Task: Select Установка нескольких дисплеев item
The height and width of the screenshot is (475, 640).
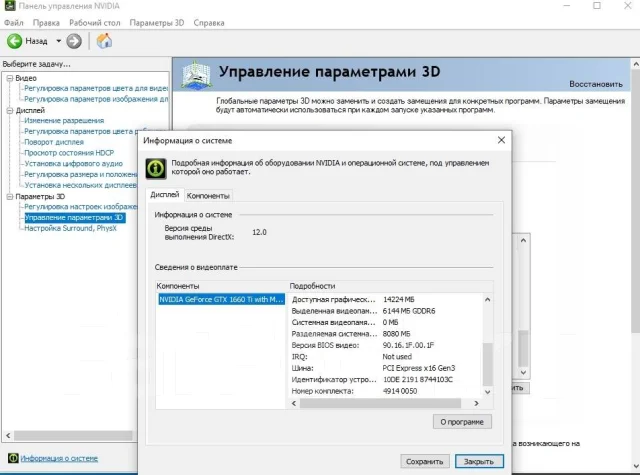Action: click(x=80, y=185)
